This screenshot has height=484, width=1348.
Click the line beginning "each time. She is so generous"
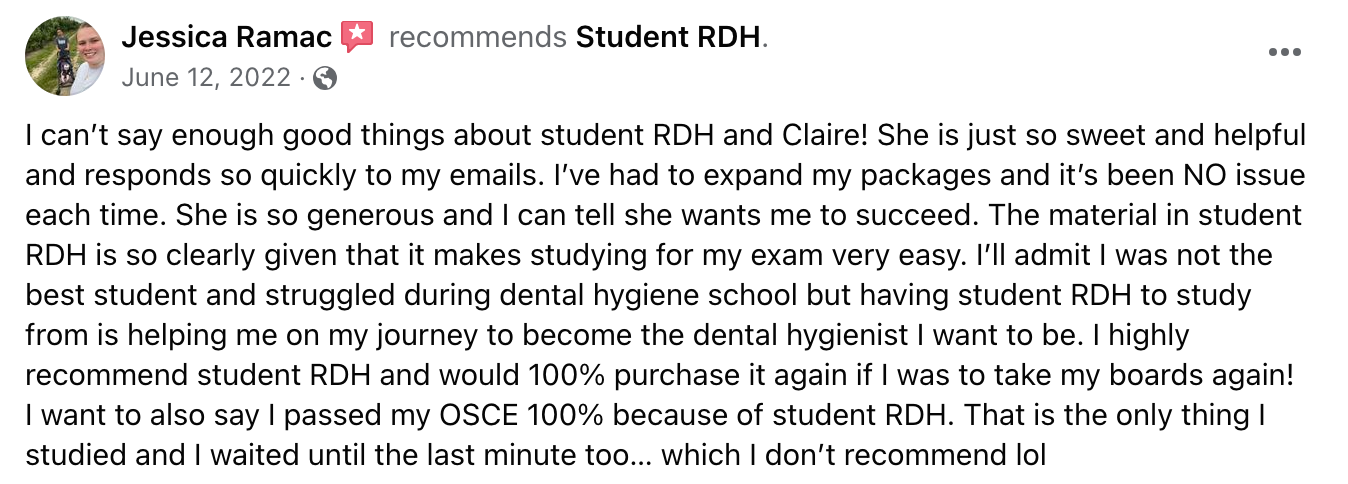click(664, 215)
